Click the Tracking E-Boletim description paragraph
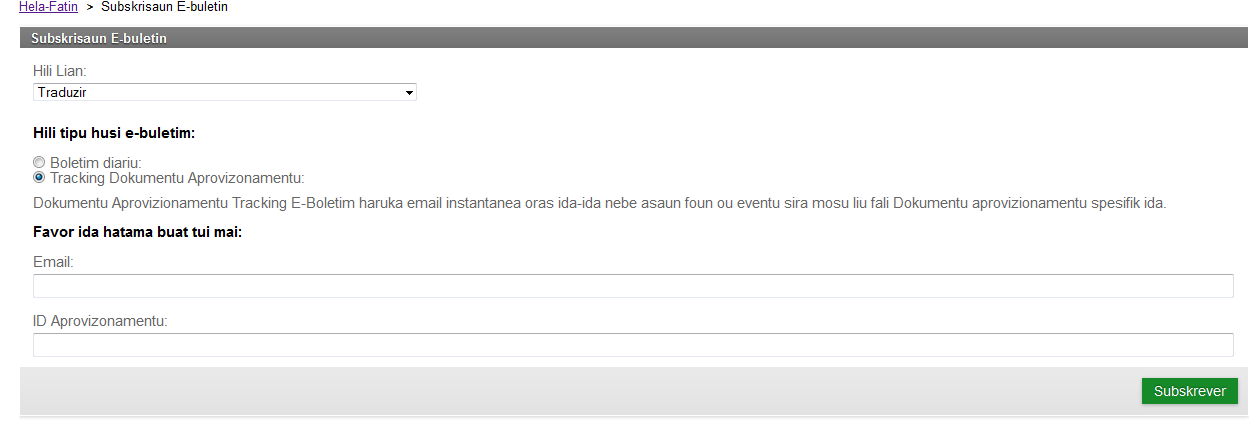1259x426 pixels. tap(599, 204)
